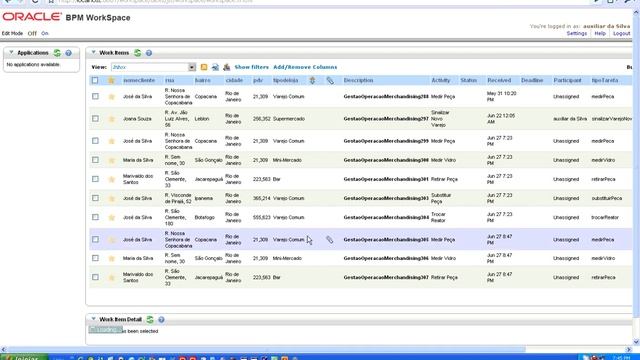Open help for Work Item Detail panel
Image resolution: width=640 pixels, height=360 pixels.
(x=161, y=319)
